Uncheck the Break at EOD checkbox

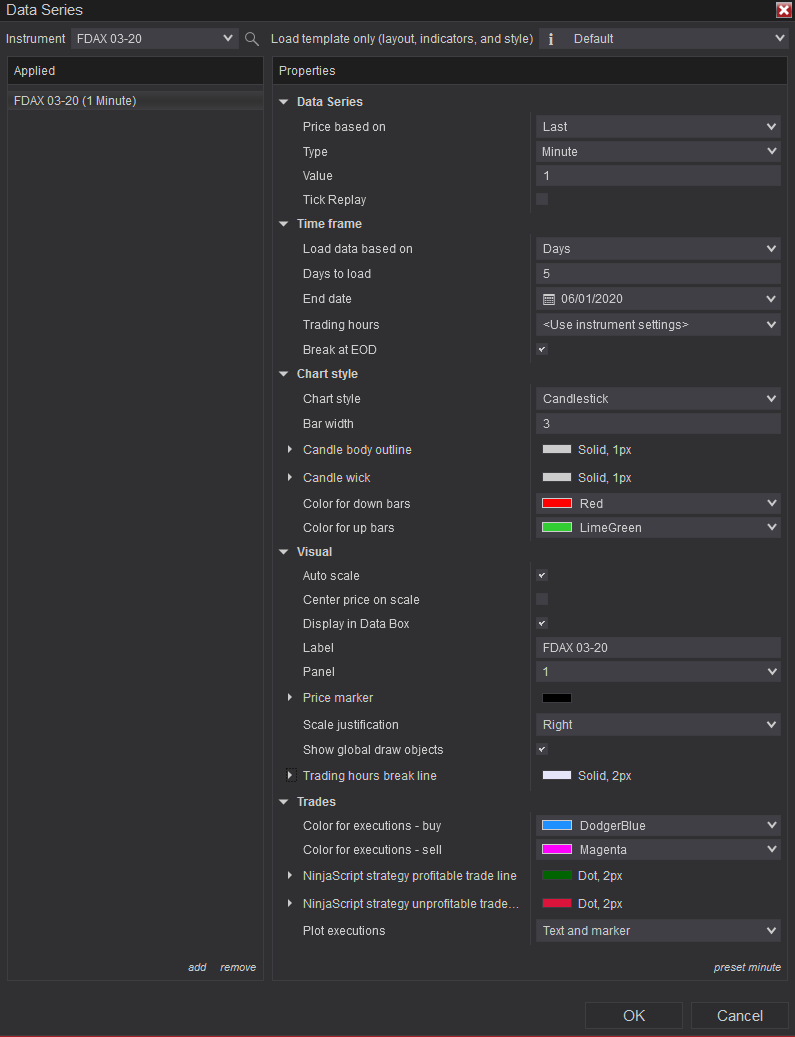[542, 350]
